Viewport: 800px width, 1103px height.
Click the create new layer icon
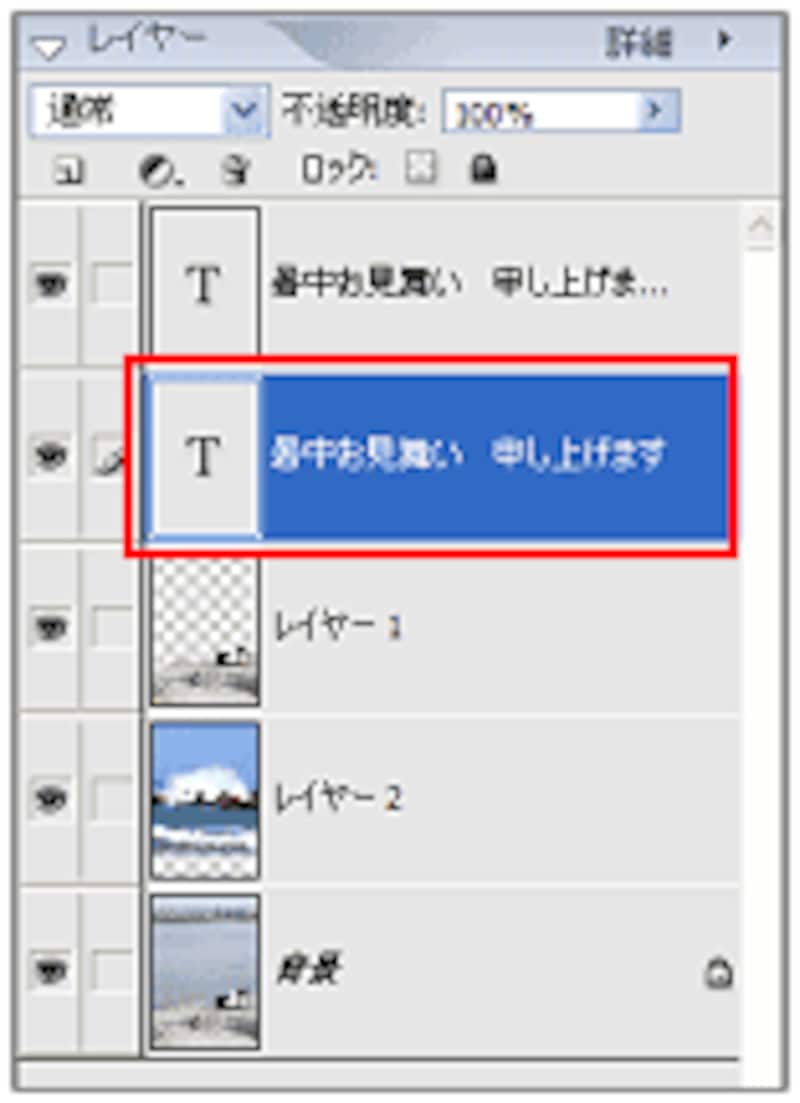click(x=69, y=171)
